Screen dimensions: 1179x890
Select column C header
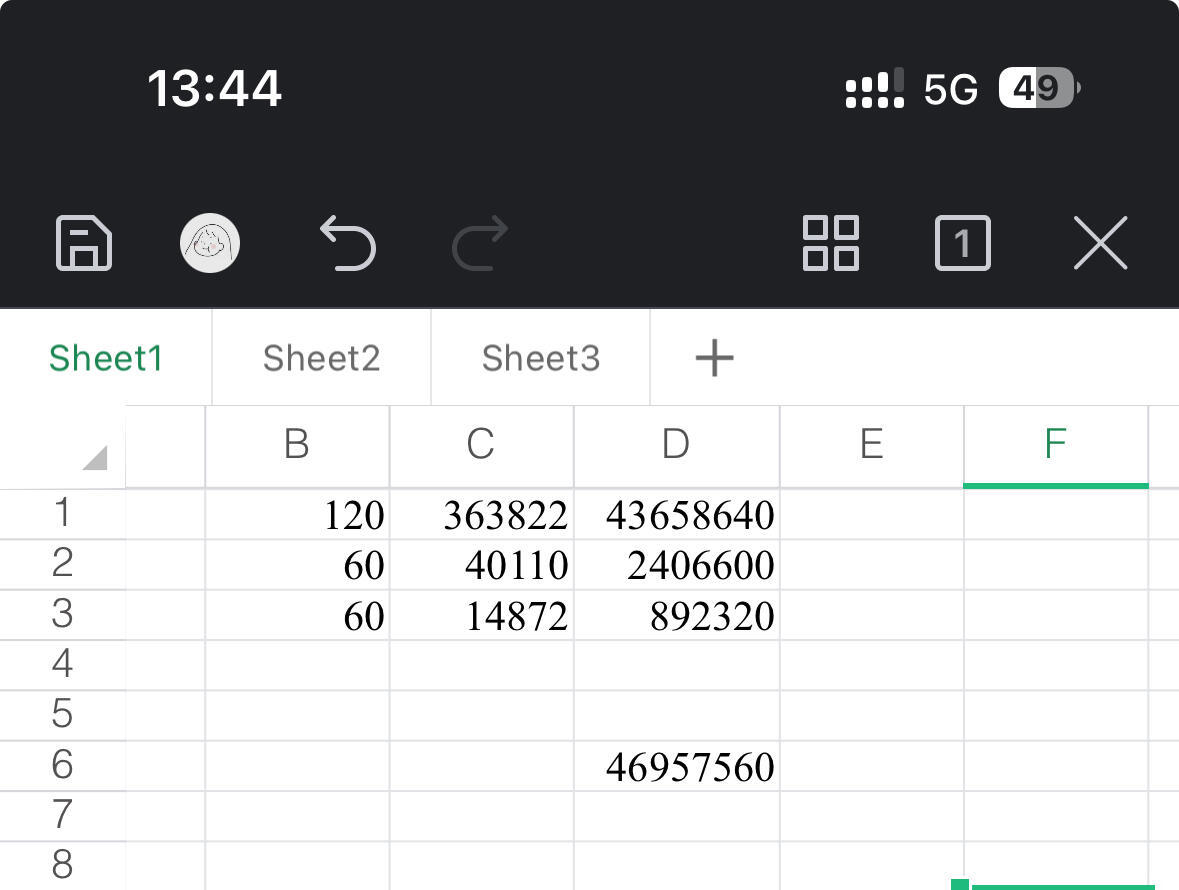pos(481,446)
